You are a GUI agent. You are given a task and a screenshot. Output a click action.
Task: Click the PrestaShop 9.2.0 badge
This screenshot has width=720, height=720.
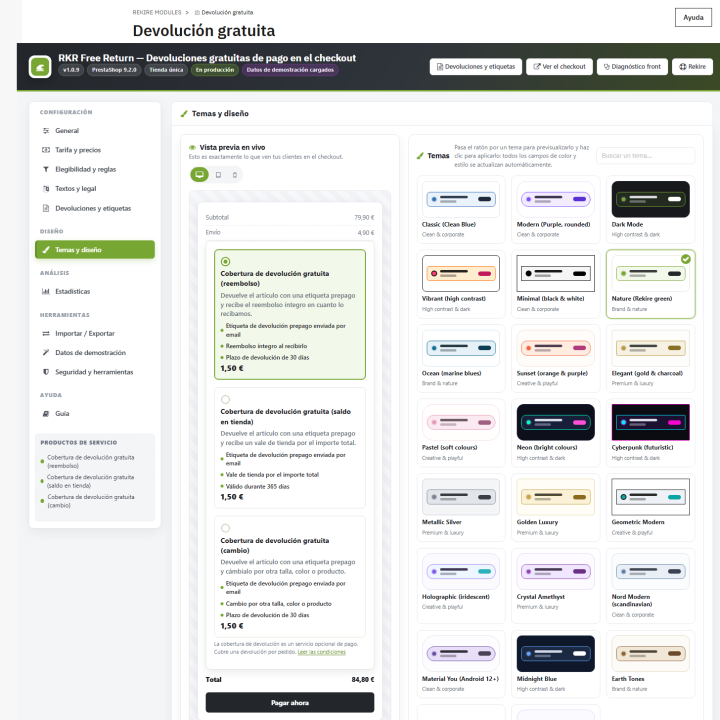114,70
